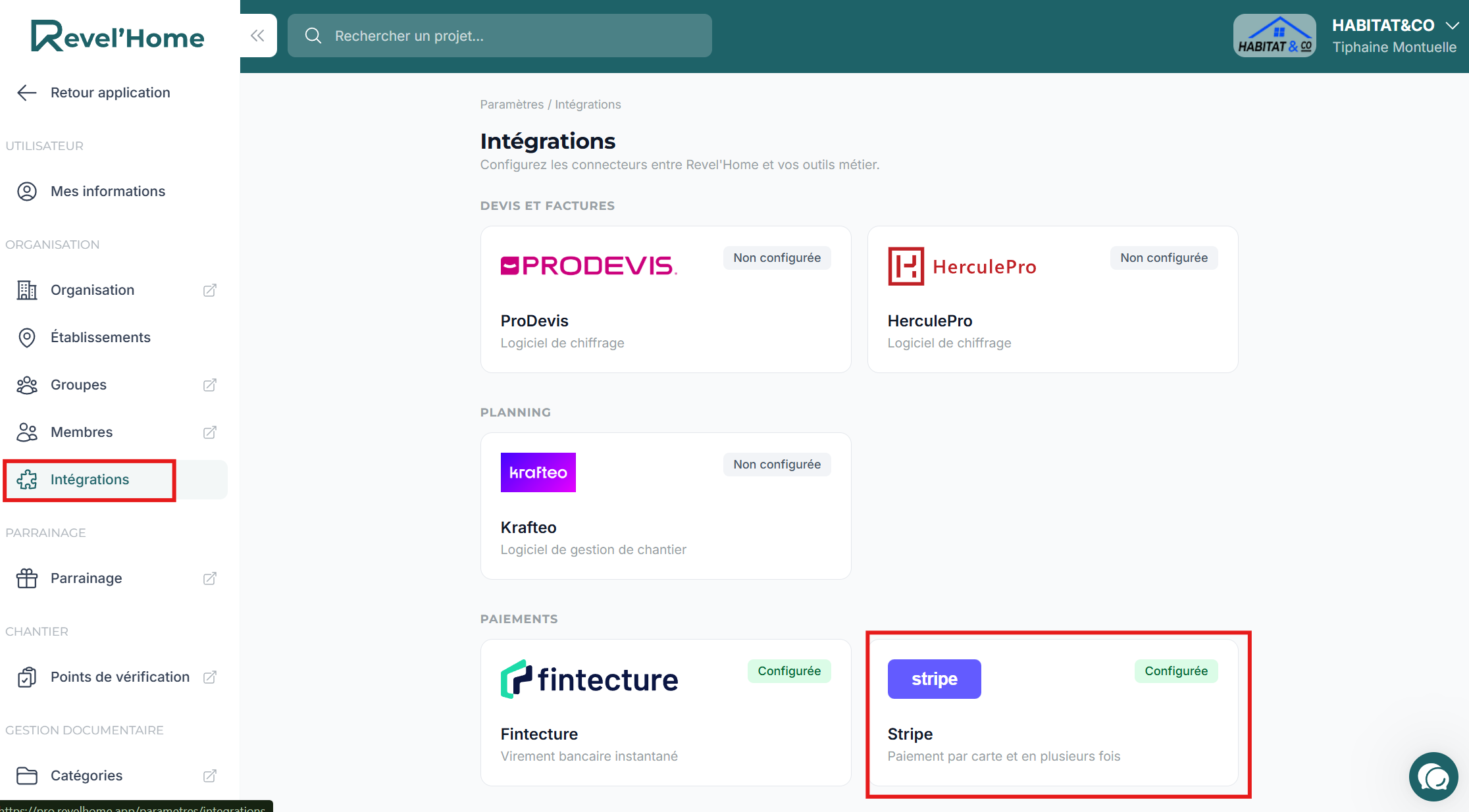This screenshot has width=1469, height=812.
Task: Open the HerculePro integration card
Action: tap(1052, 299)
